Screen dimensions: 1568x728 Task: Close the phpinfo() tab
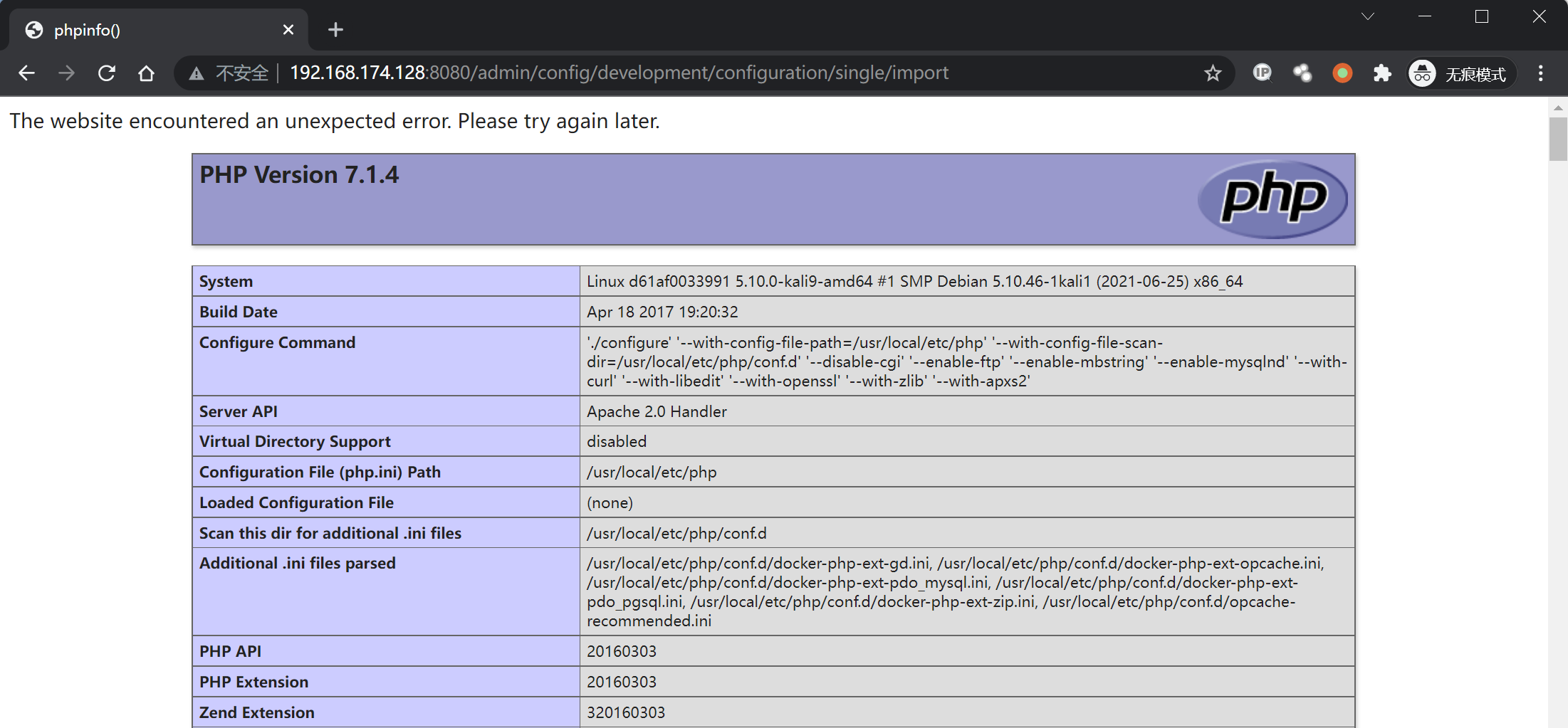288,29
